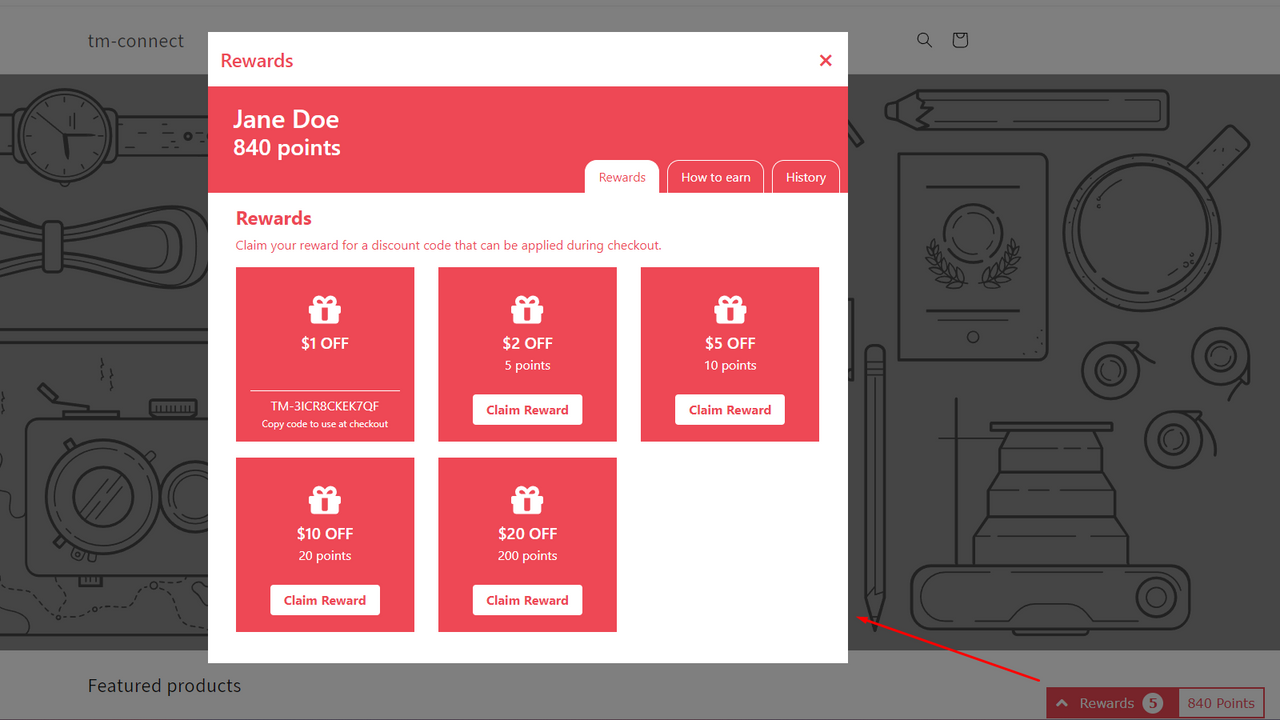
Task: Collapse the Rewards launcher chevron arrow
Action: [1062, 703]
